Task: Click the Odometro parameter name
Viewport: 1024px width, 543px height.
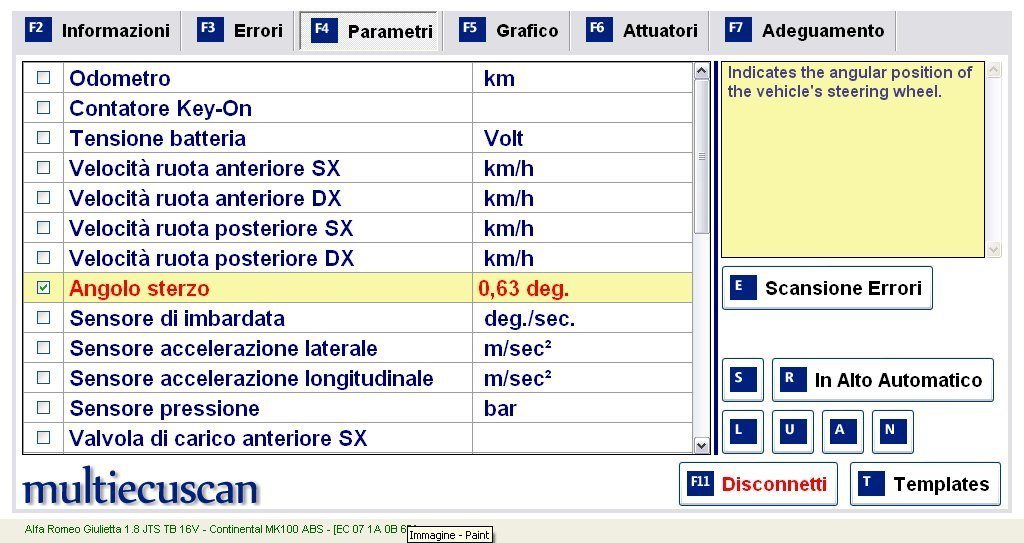Action: click(120, 78)
